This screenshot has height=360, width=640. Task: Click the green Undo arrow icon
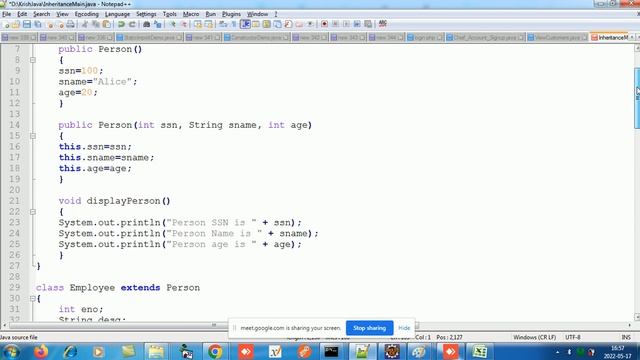pyautogui.click(x=121, y=24)
